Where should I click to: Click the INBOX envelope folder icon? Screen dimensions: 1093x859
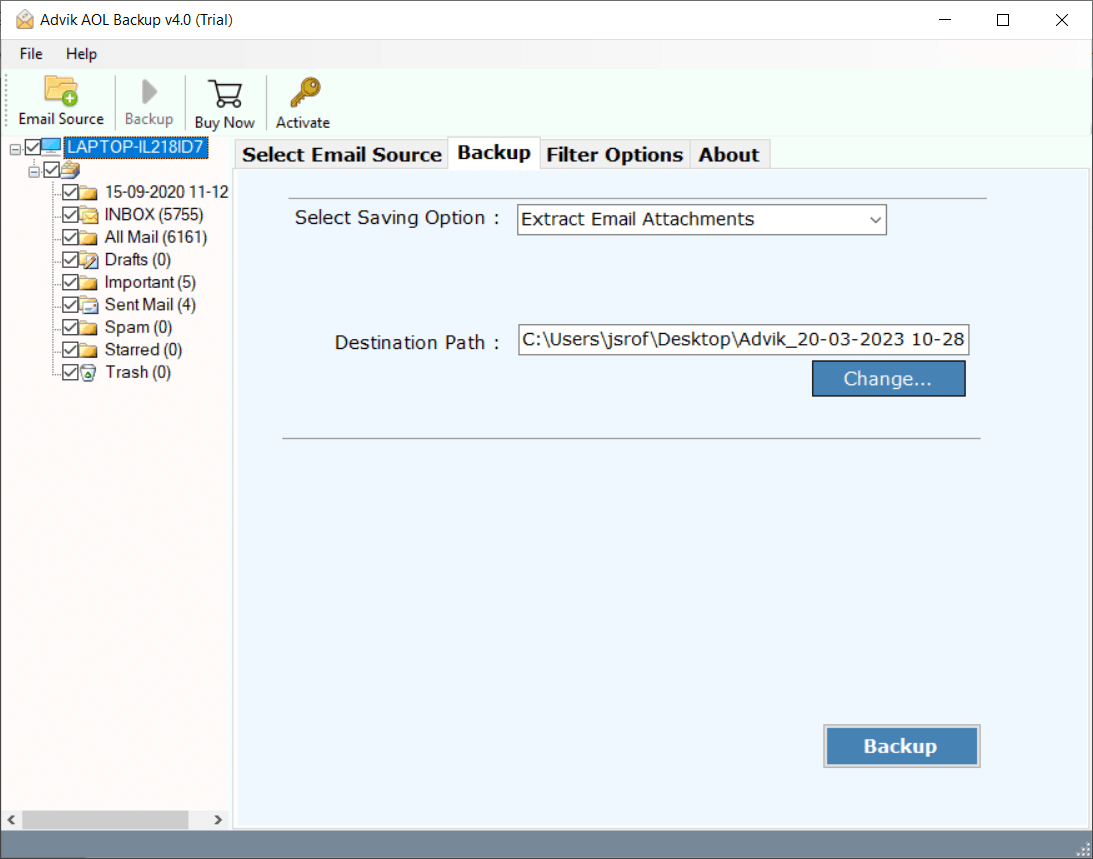tap(89, 215)
